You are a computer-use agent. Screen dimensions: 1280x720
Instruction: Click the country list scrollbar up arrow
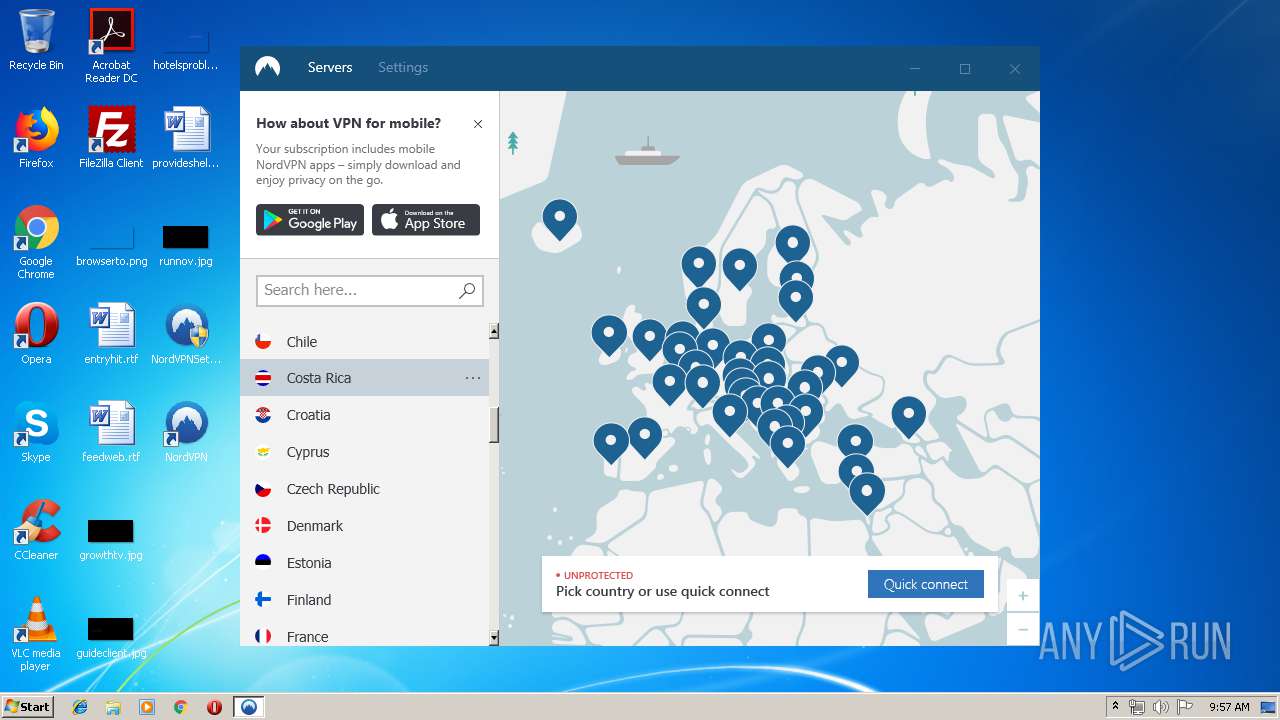(x=494, y=331)
